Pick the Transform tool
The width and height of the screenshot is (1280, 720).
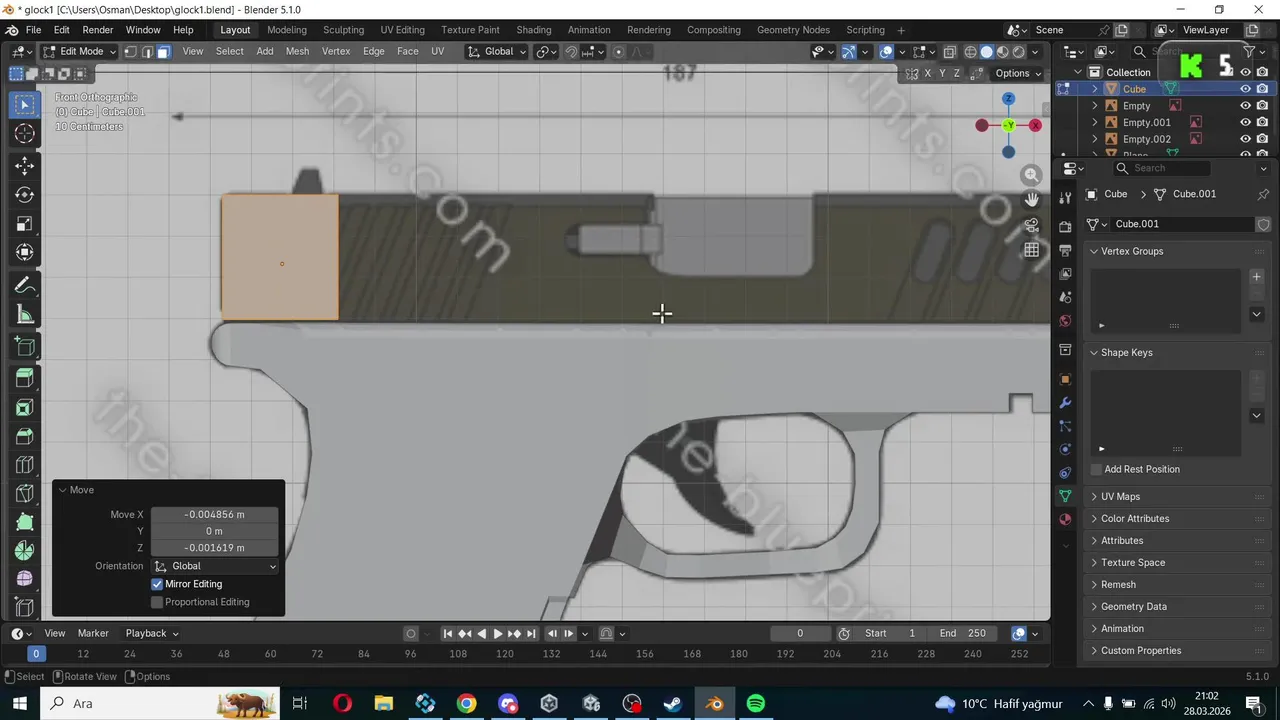(25, 253)
